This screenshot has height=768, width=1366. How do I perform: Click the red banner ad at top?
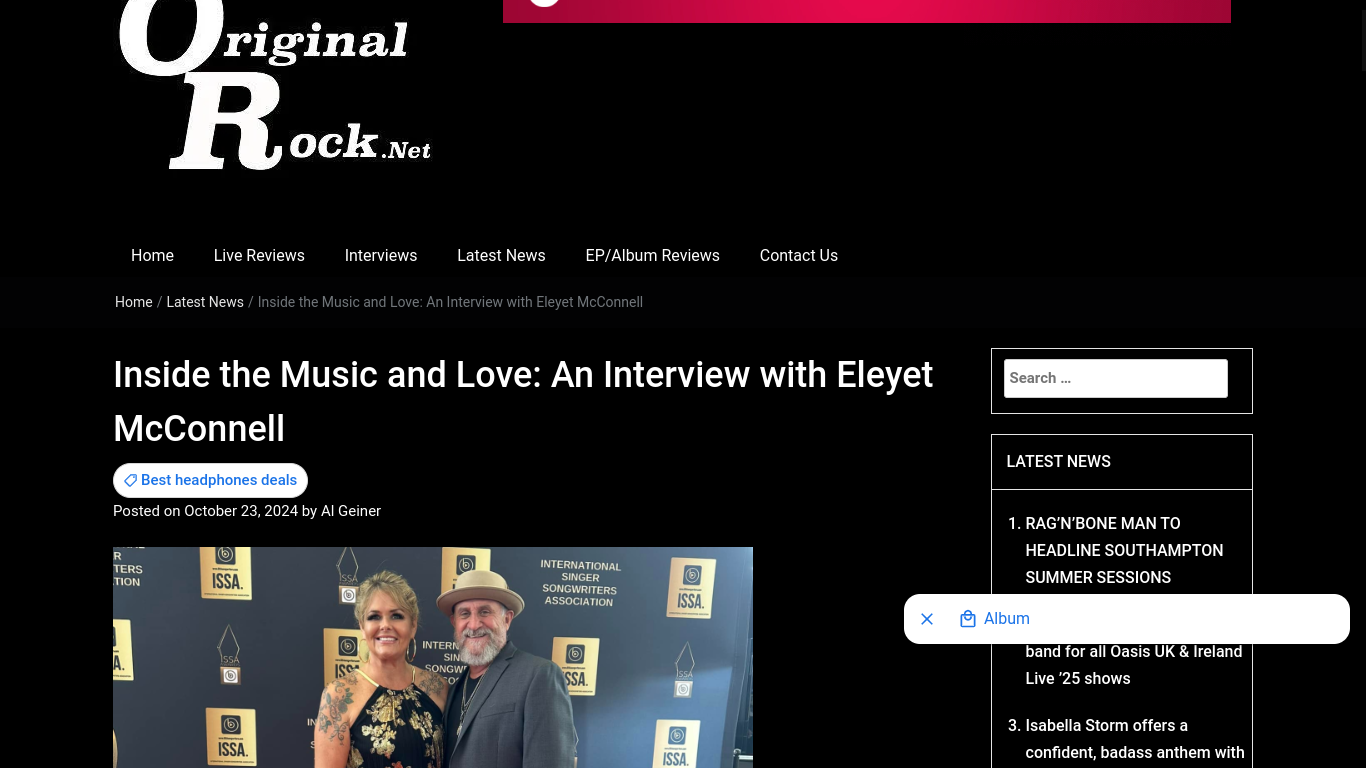pos(867,11)
